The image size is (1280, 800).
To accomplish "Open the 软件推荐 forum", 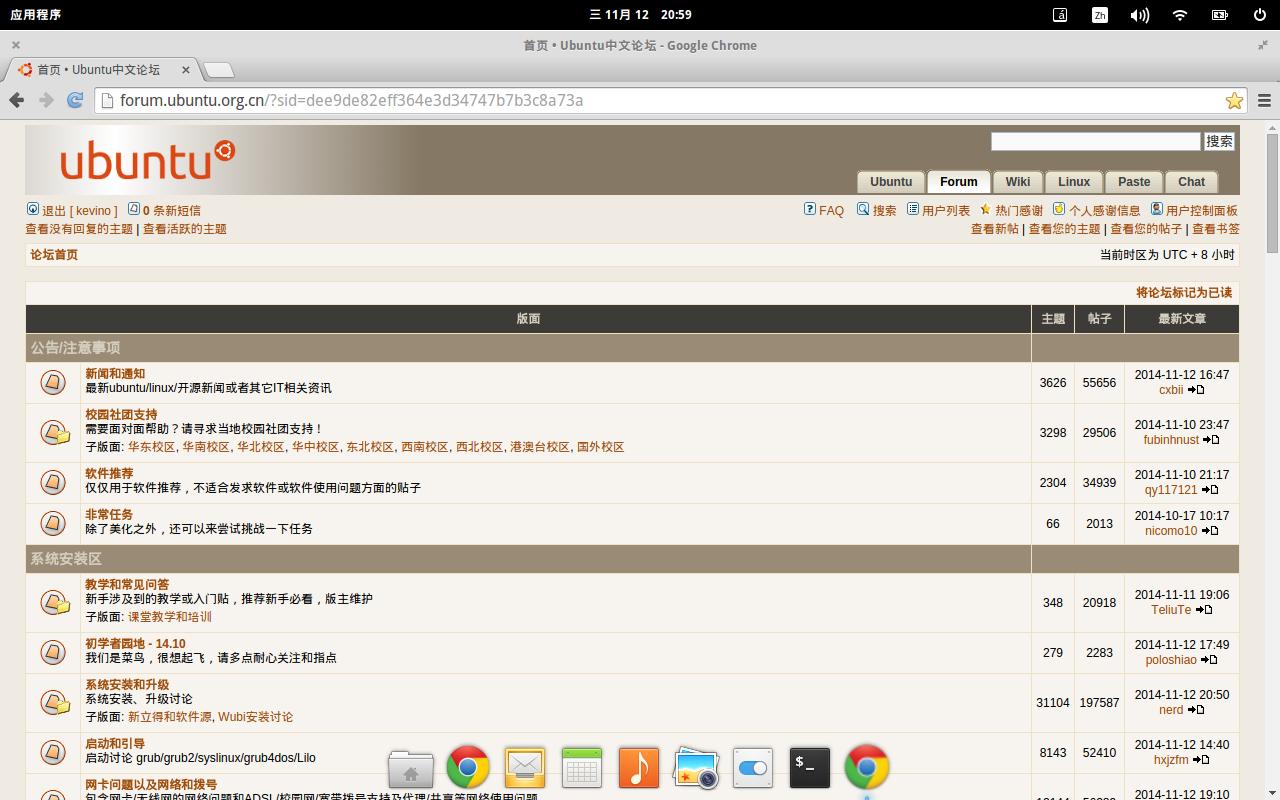I will point(109,474).
